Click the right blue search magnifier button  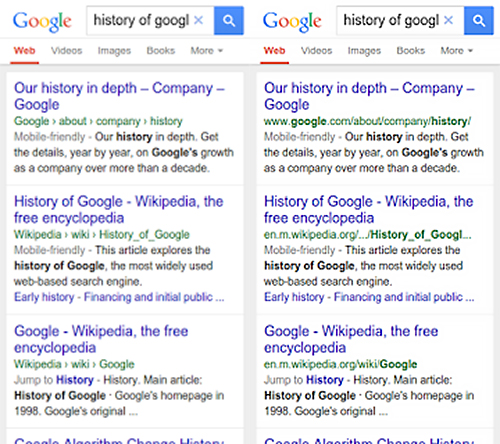pyautogui.click(x=479, y=20)
